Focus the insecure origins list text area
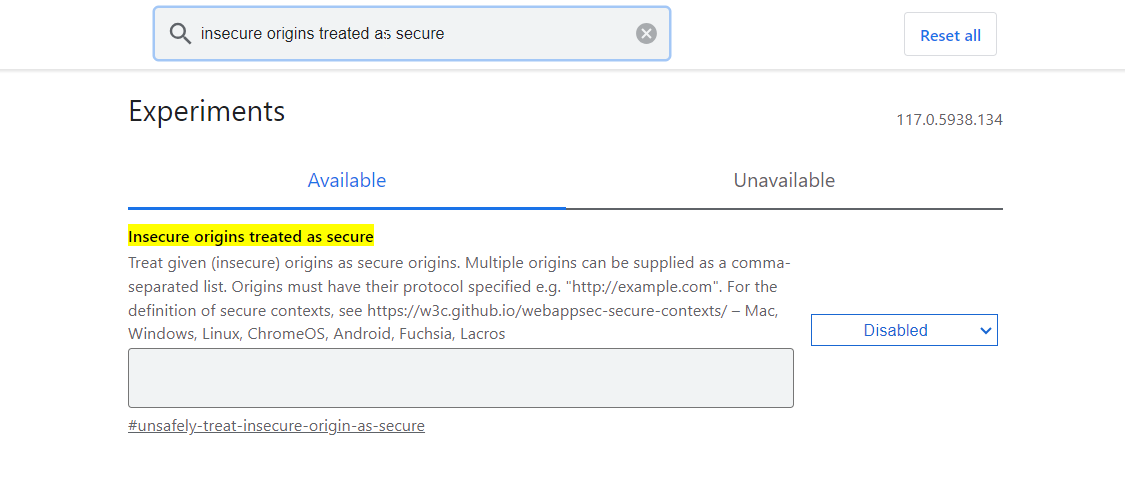Screen dimensions: 1125x477 (x=460, y=378)
